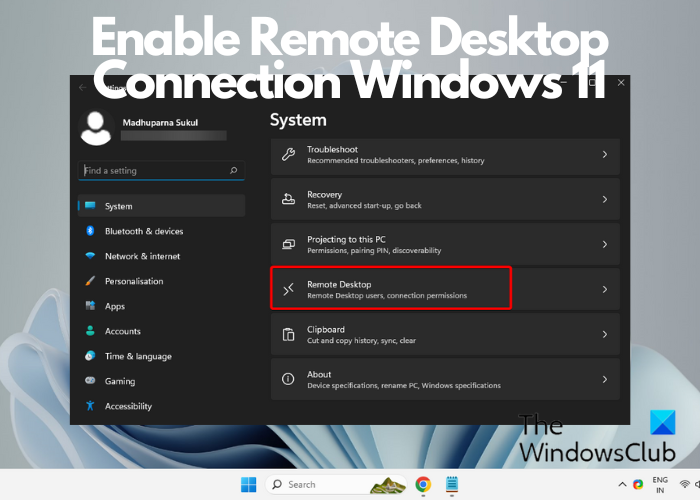Click the Troubleshoot wrench icon
This screenshot has height=500, width=700.
[x=288, y=154]
